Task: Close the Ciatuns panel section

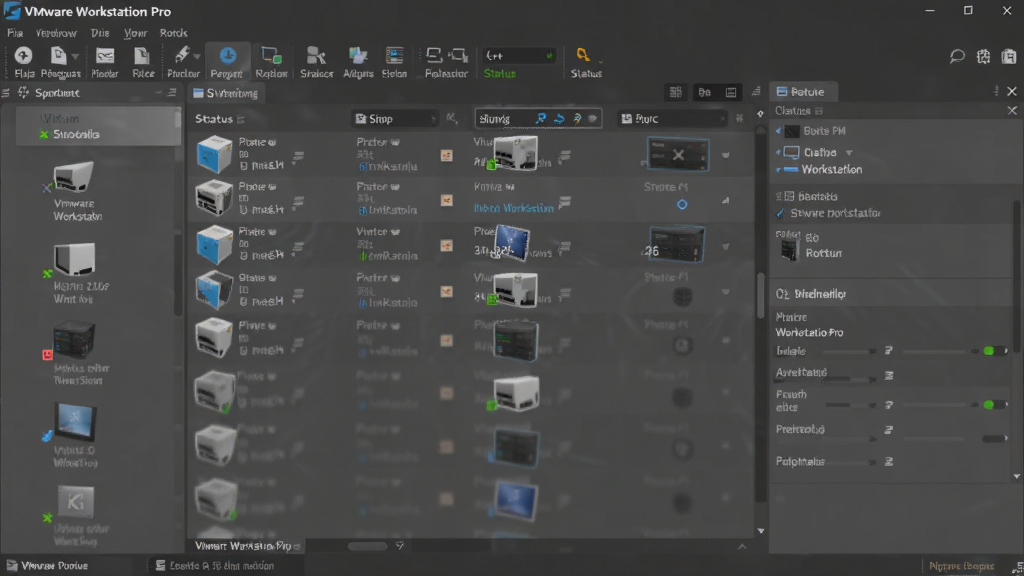Action: (1012, 110)
